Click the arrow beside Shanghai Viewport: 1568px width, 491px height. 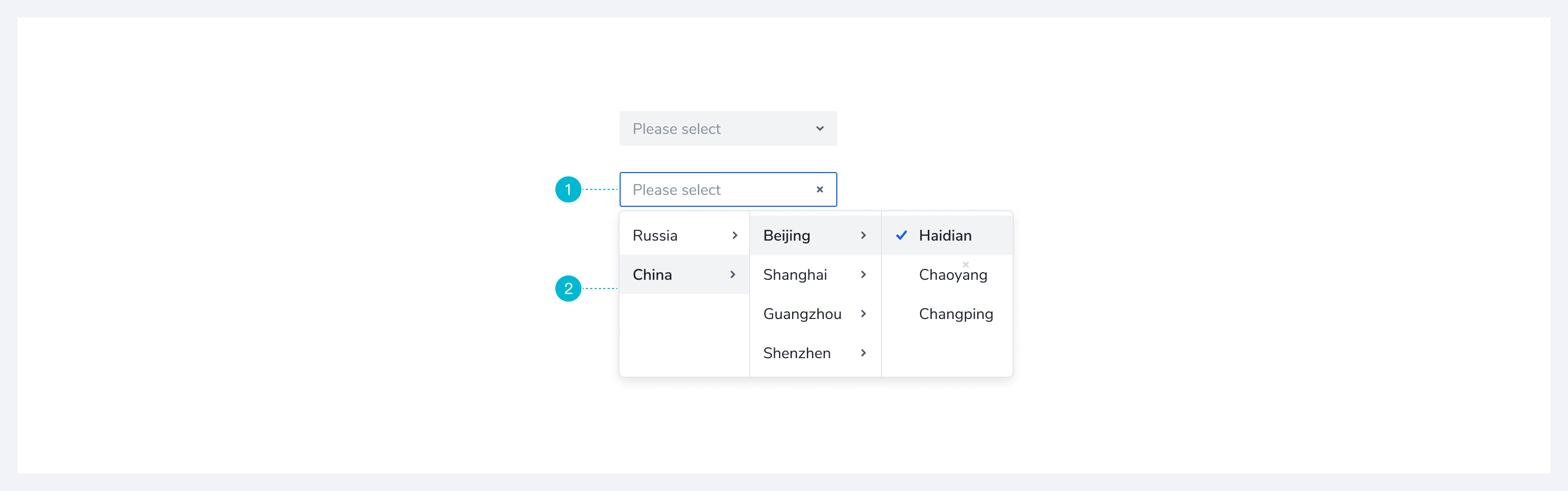point(863,274)
